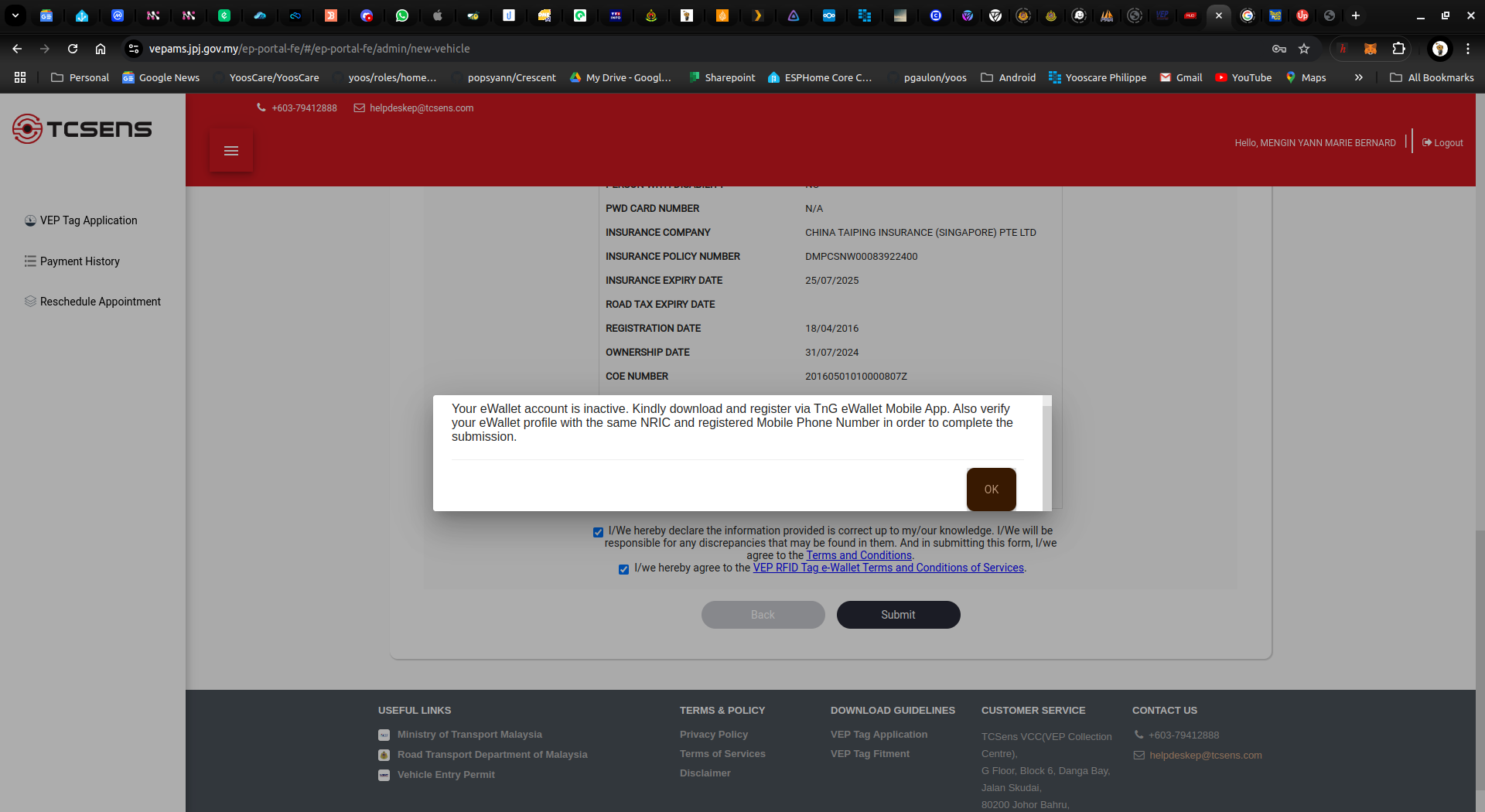Image resolution: width=1485 pixels, height=812 pixels.
Task: Click the hamburger menu icon in red header
Action: (x=230, y=151)
